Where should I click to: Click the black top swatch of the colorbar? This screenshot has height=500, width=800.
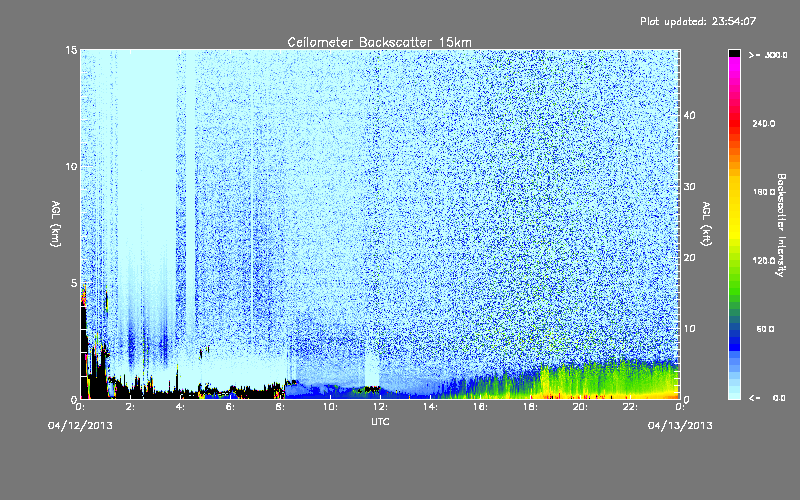(x=734, y=53)
